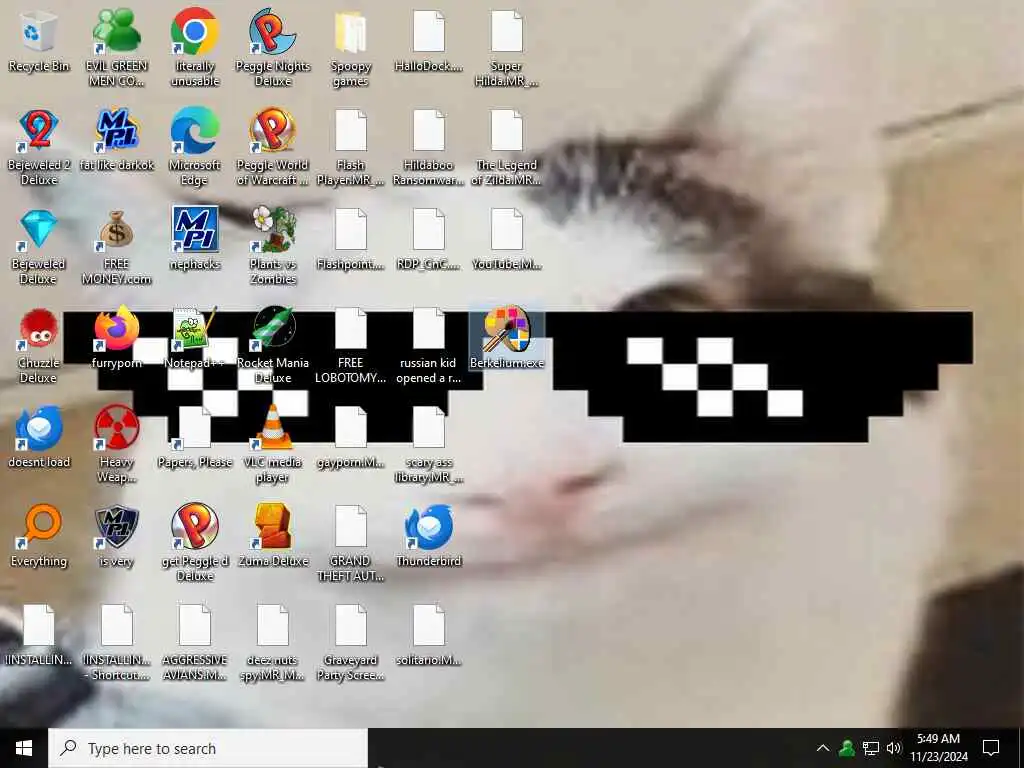Select the RDP_CnC... file icon

point(428,240)
